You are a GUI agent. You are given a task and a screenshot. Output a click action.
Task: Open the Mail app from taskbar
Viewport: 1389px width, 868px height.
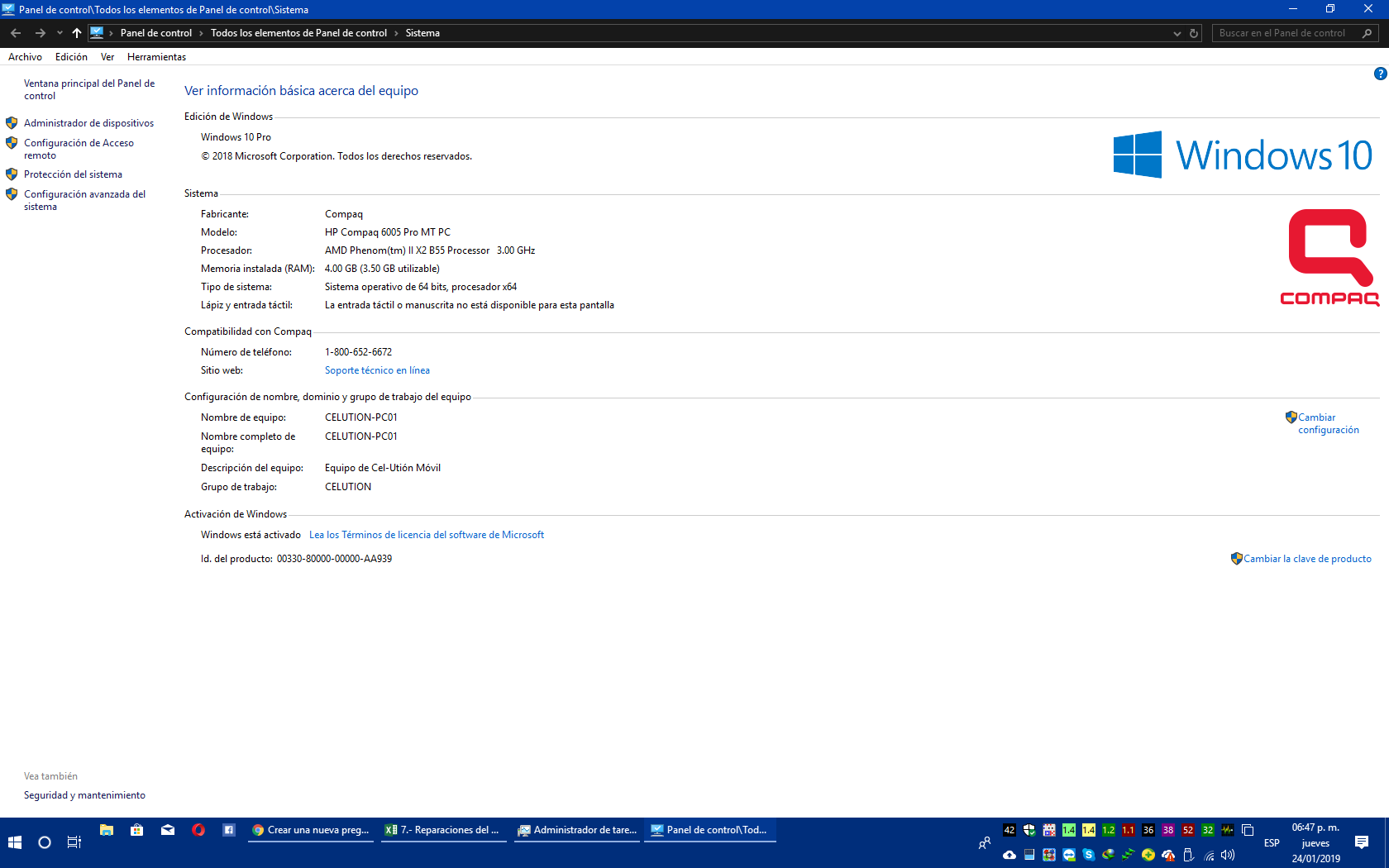point(168,830)
